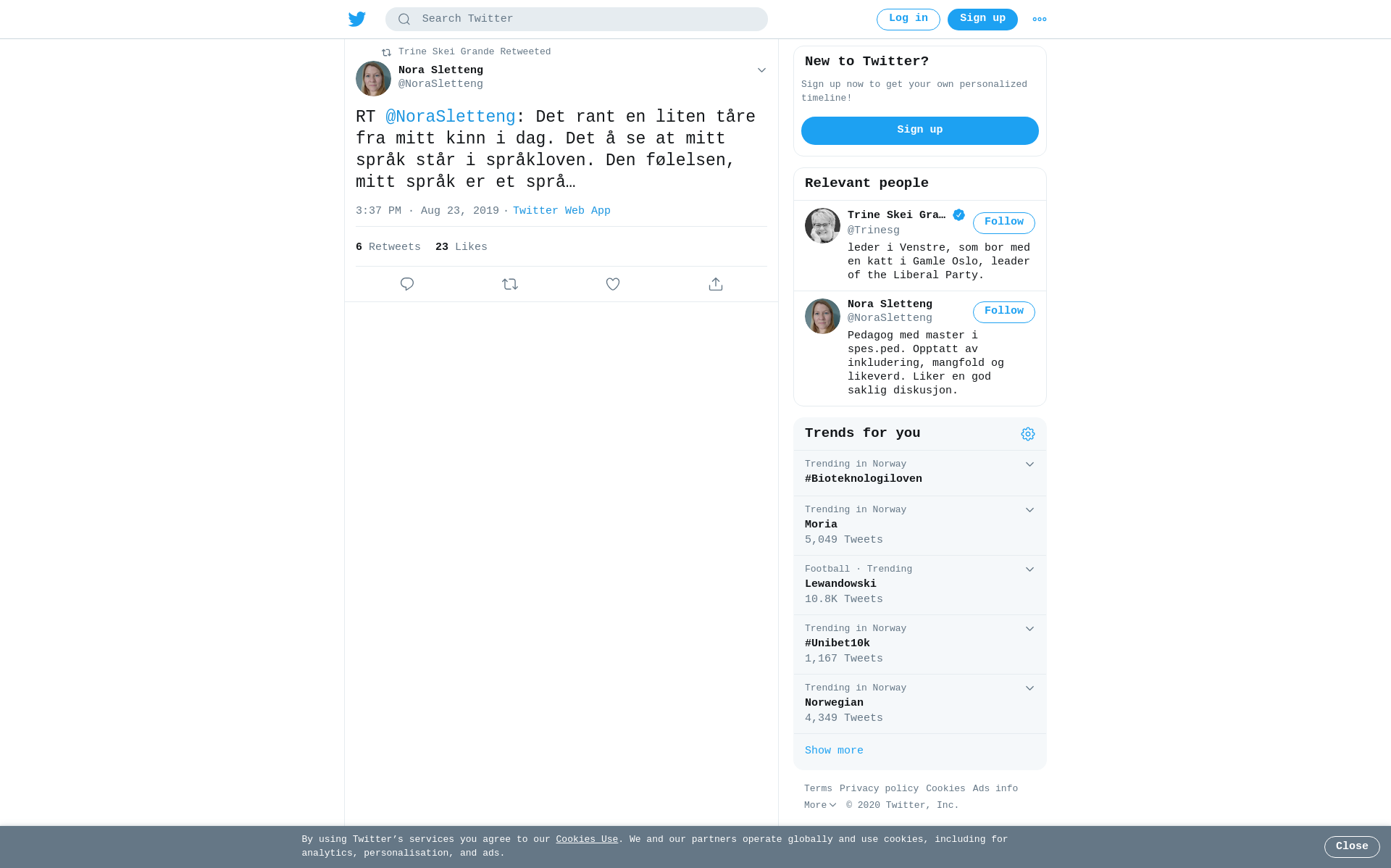Click the Twitter bird home logo
This screenshot has height=868, width=1391.
[356, 19]
